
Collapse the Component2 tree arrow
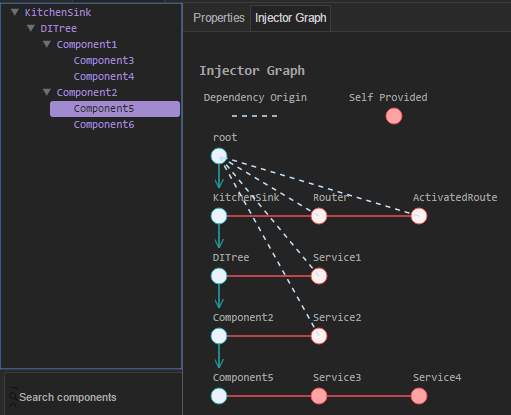point(47,92)
